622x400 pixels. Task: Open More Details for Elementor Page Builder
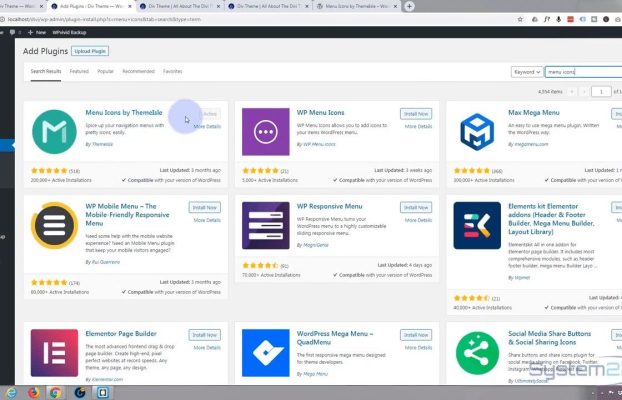click(x=207, y=348)
